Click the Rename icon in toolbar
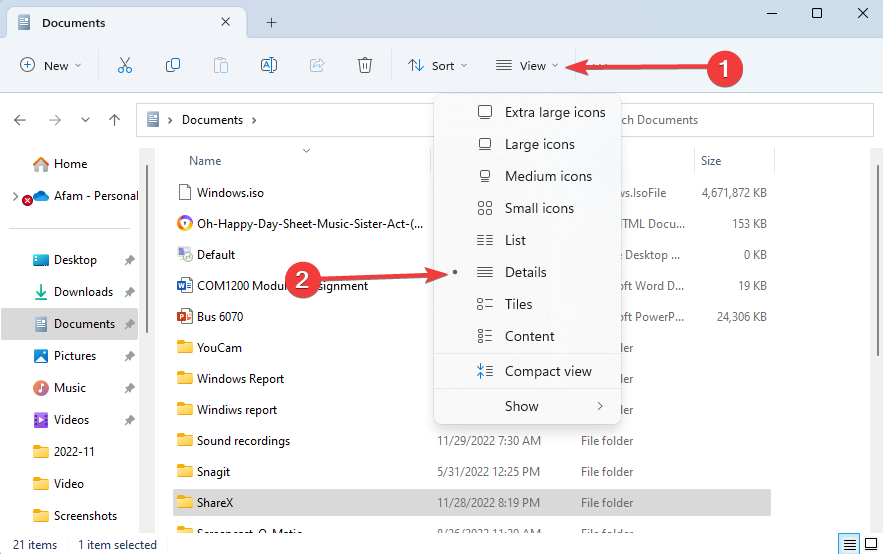This screenshot has width=883, height=554. (268, 65)
